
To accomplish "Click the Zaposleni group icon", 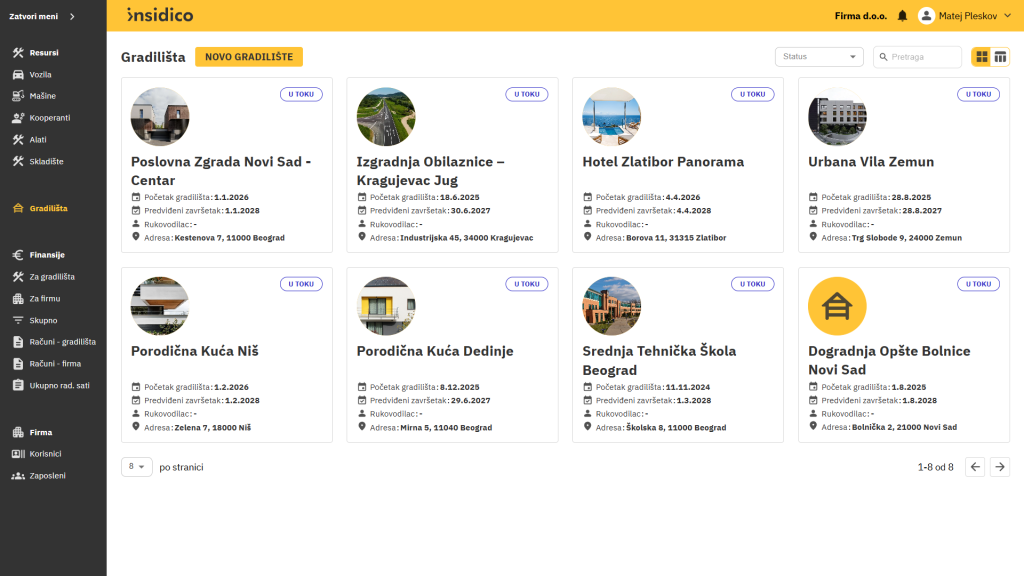I will click(x=18, y=476).
